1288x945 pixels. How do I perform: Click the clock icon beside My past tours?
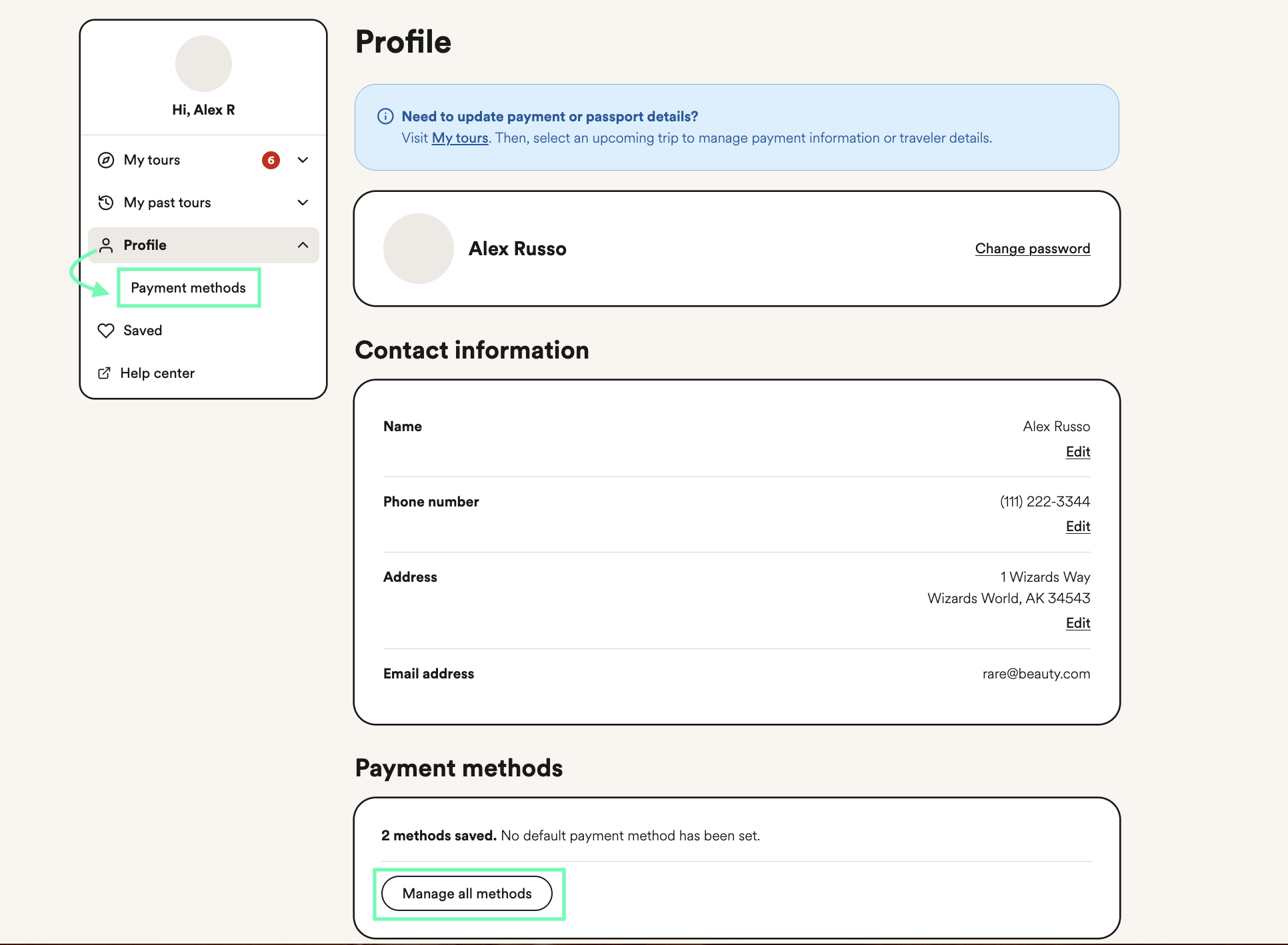[x=106, y=203]
